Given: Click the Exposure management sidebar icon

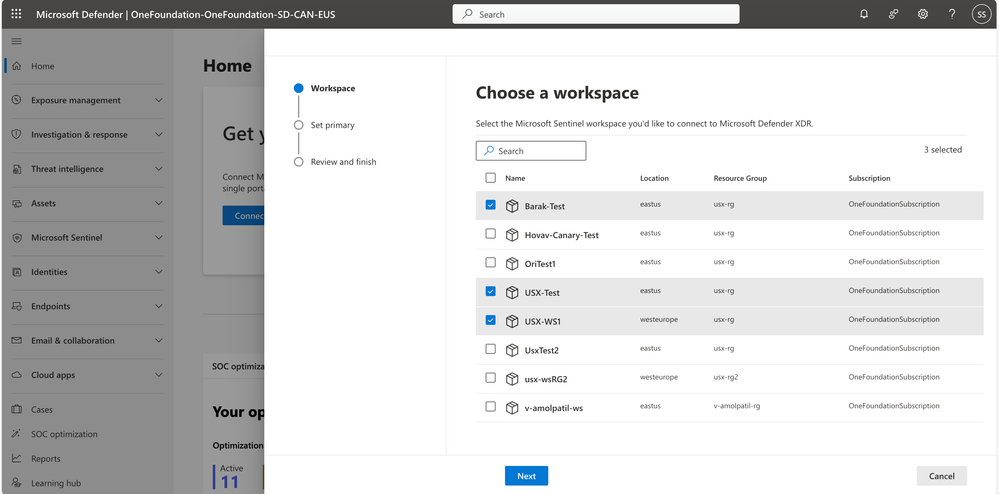Looking at the screenshot, I should 17,100.
